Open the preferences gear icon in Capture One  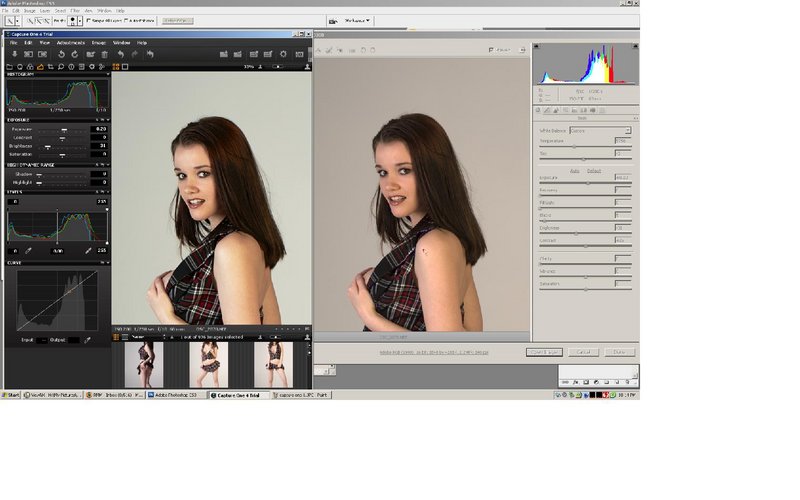284,54
